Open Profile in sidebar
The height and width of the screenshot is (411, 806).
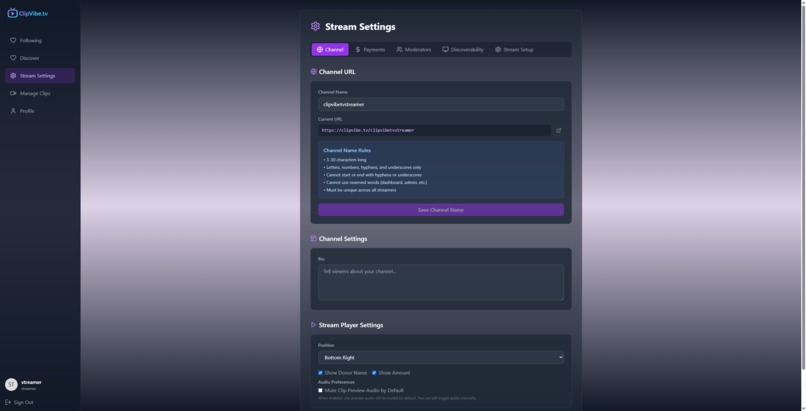point(40,111)
